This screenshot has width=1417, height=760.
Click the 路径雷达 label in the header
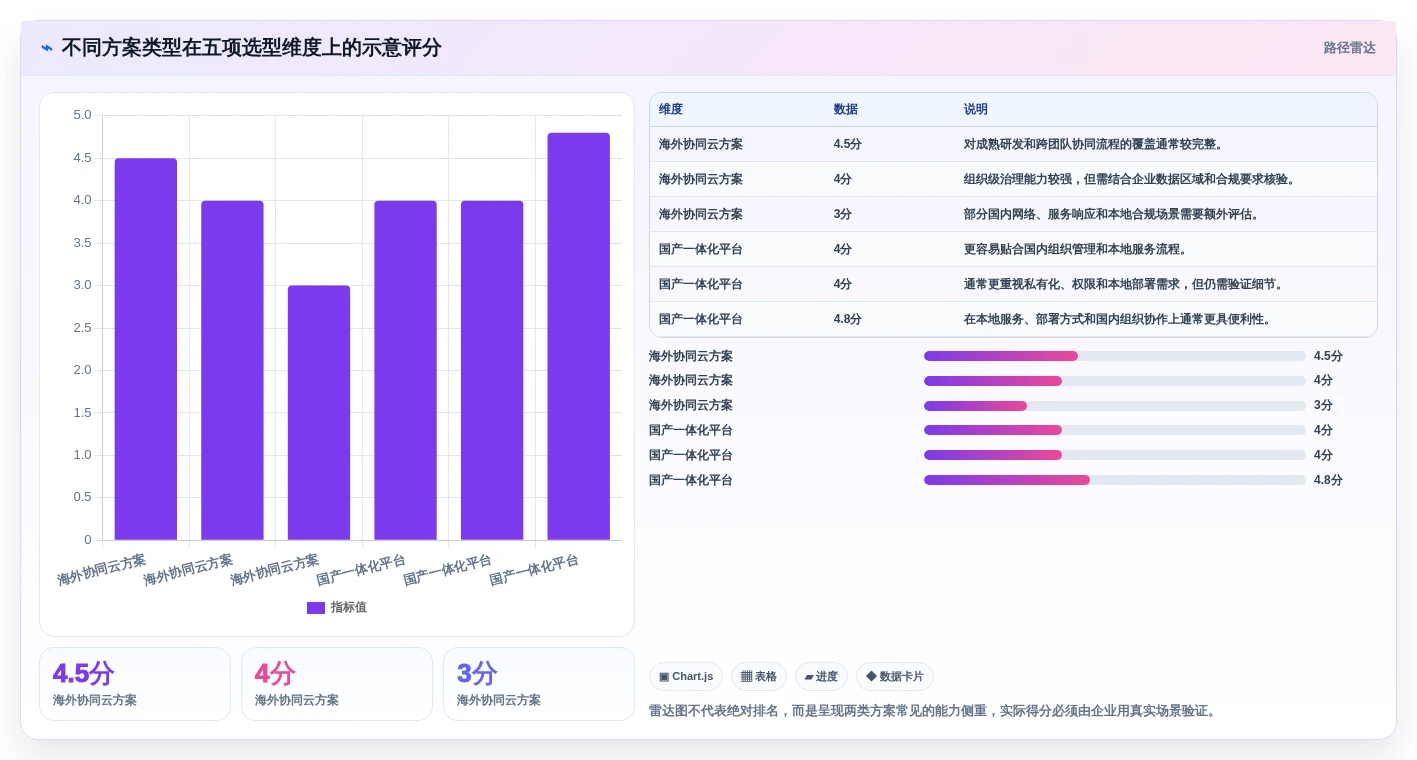coord(1350,48)
